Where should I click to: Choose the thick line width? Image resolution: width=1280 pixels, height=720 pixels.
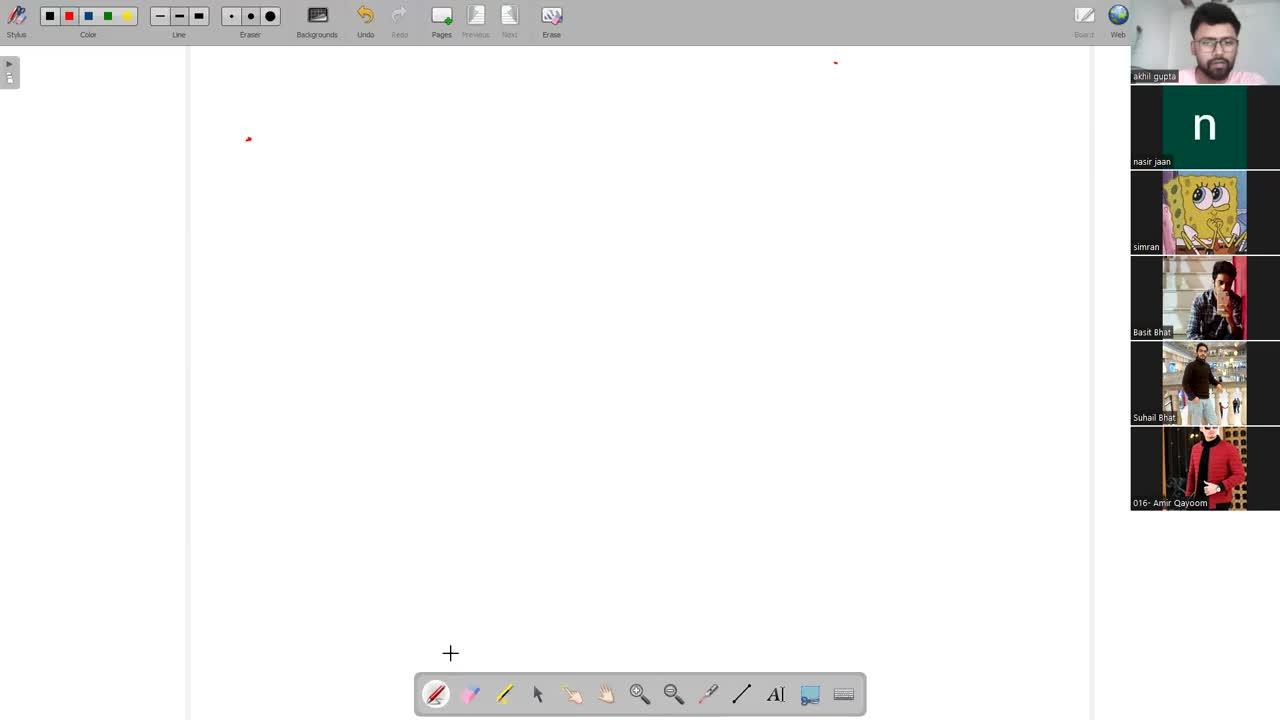pos(199,16)
